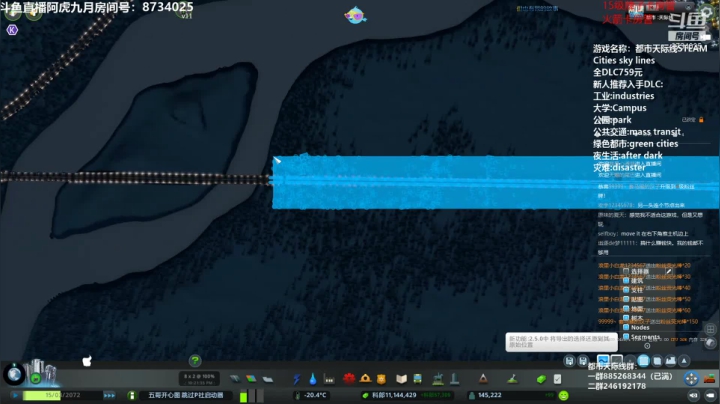Open the Parks and plazas menu

click(438, 379)
